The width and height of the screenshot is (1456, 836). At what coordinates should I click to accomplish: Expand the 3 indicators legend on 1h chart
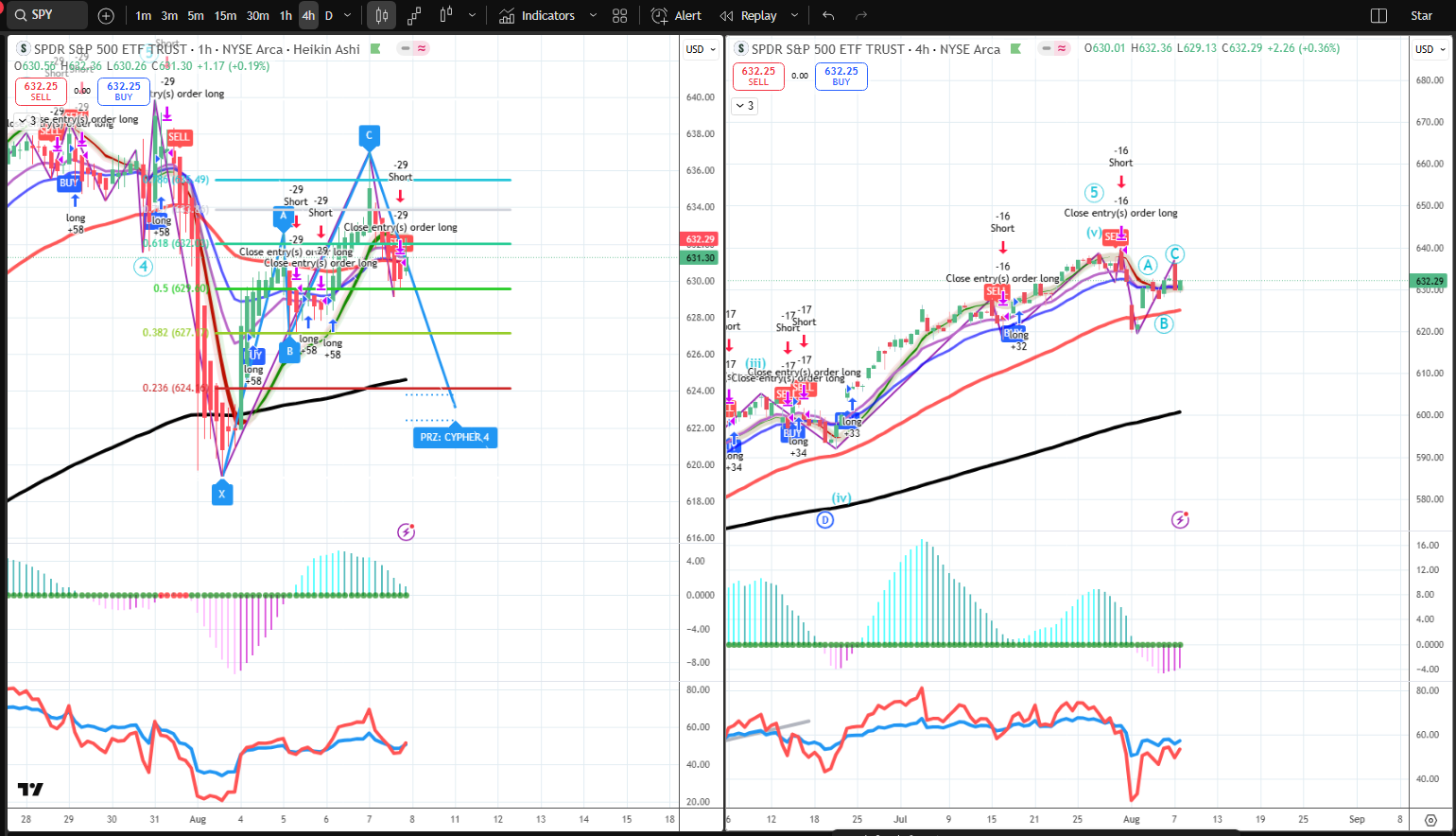26,121
